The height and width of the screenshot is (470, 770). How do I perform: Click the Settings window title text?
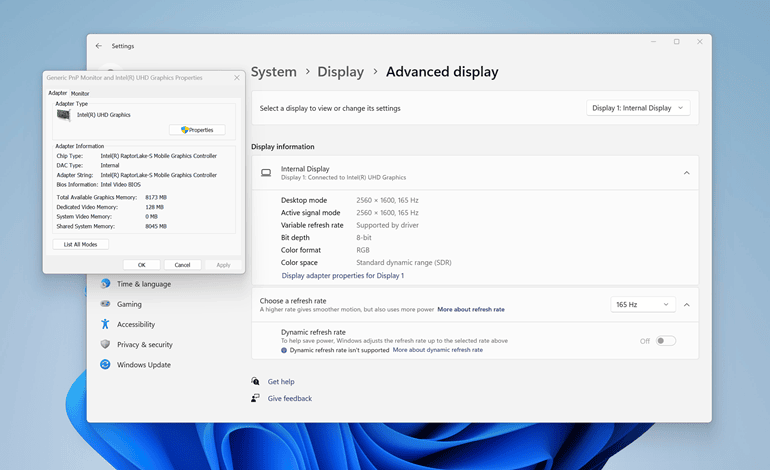[x=123, y=46]
